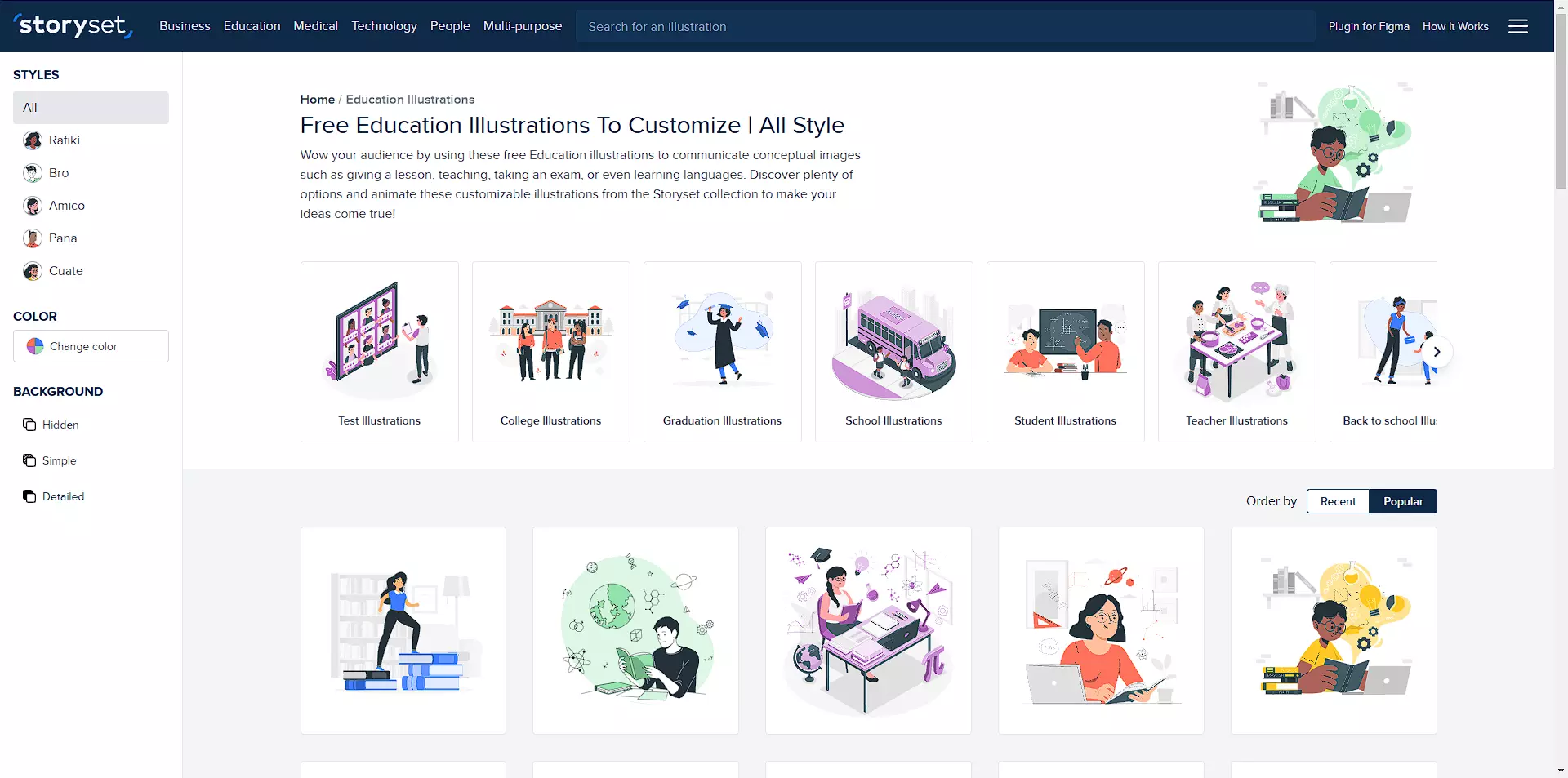Viewport: 1568px width, 778px height.
Task: Choose the Cuate style avatar
Action: tap(33, 271)
